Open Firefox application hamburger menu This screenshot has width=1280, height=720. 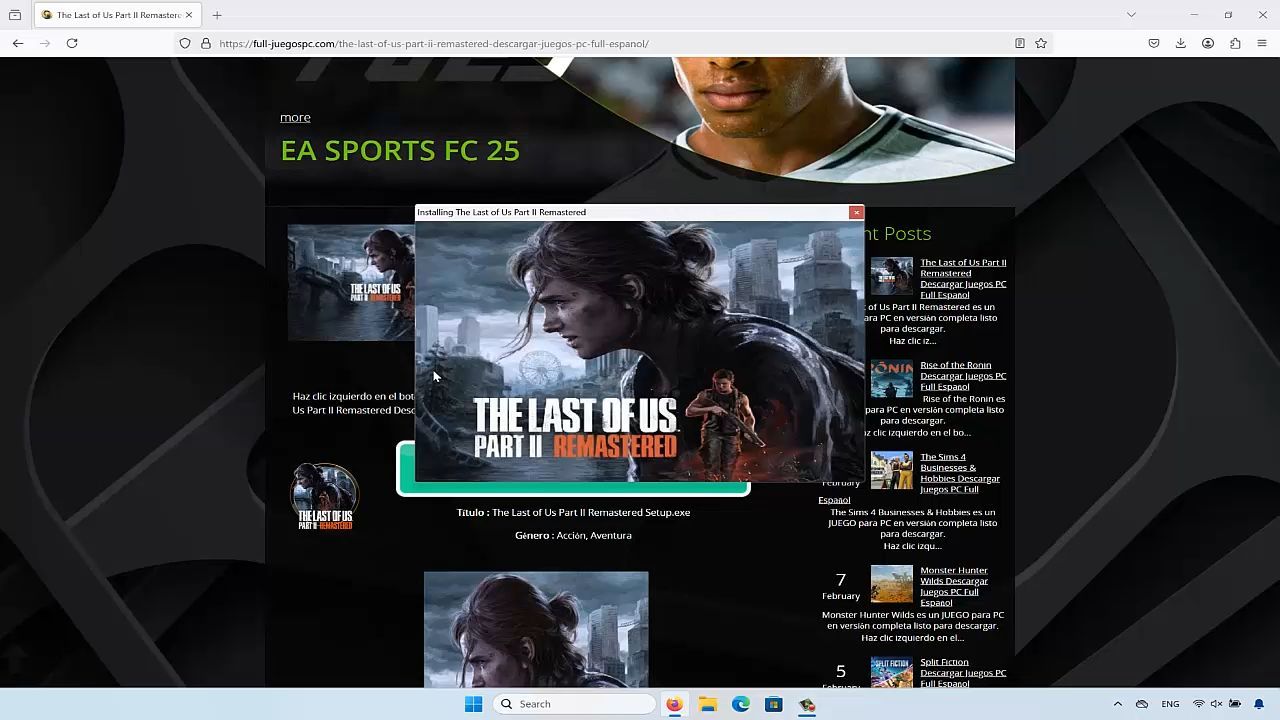click(1262, 43)
